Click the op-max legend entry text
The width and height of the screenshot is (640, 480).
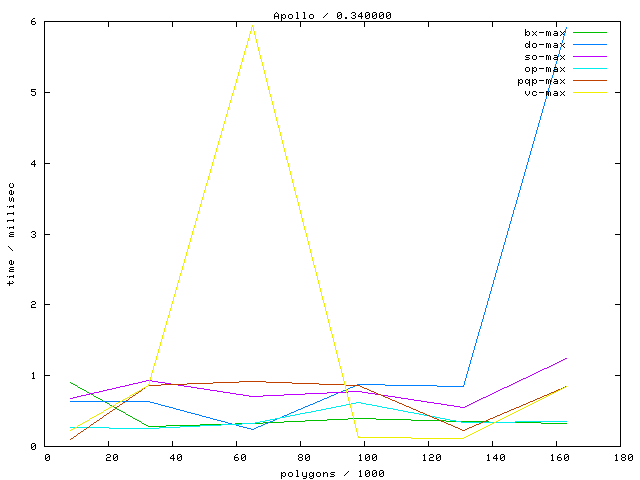pyautogui.click(x=545, y=69)
